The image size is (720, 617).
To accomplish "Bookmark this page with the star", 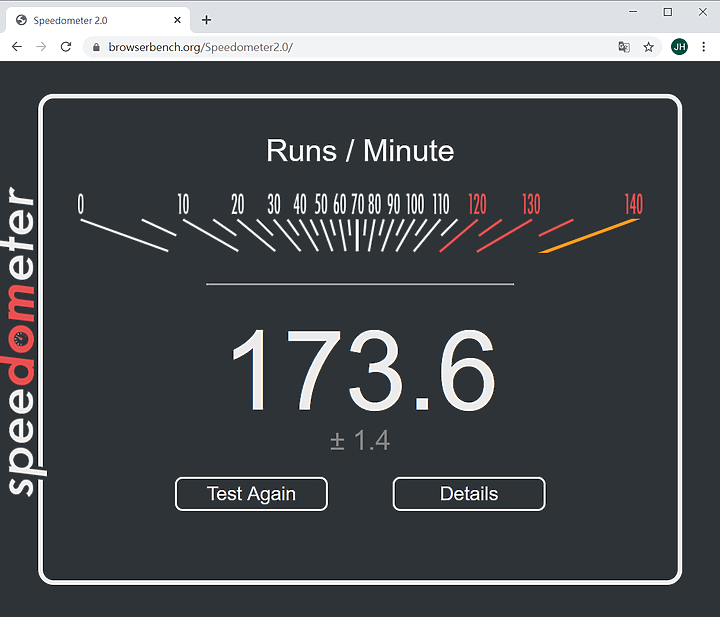I will 648,47.
